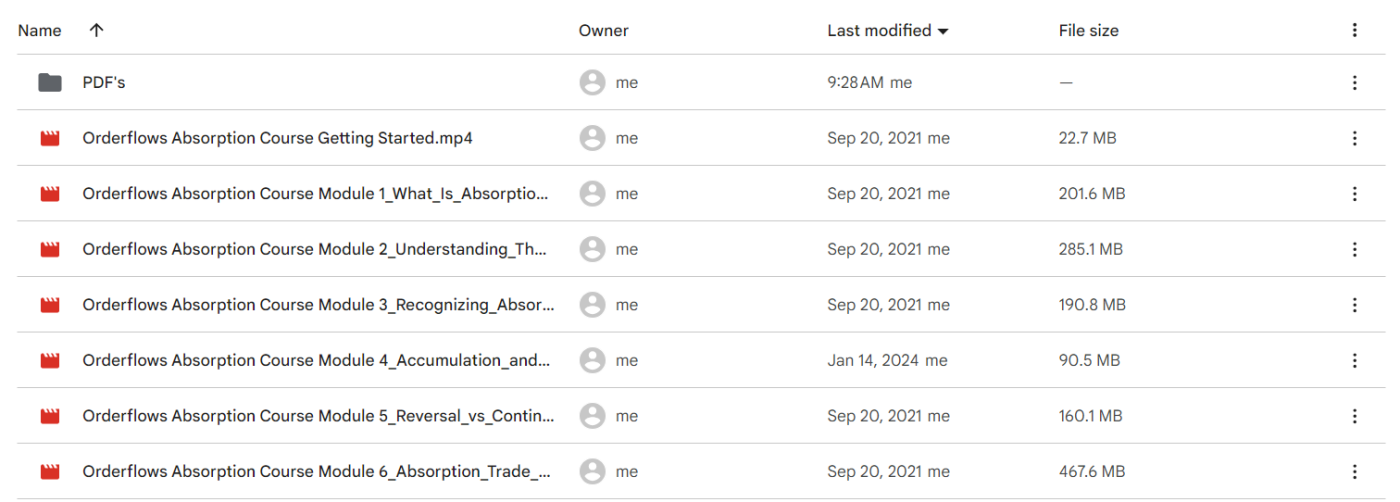Click the video icon for Getting Started.mp4
The image size is (1400, 502).
point(50,139)
